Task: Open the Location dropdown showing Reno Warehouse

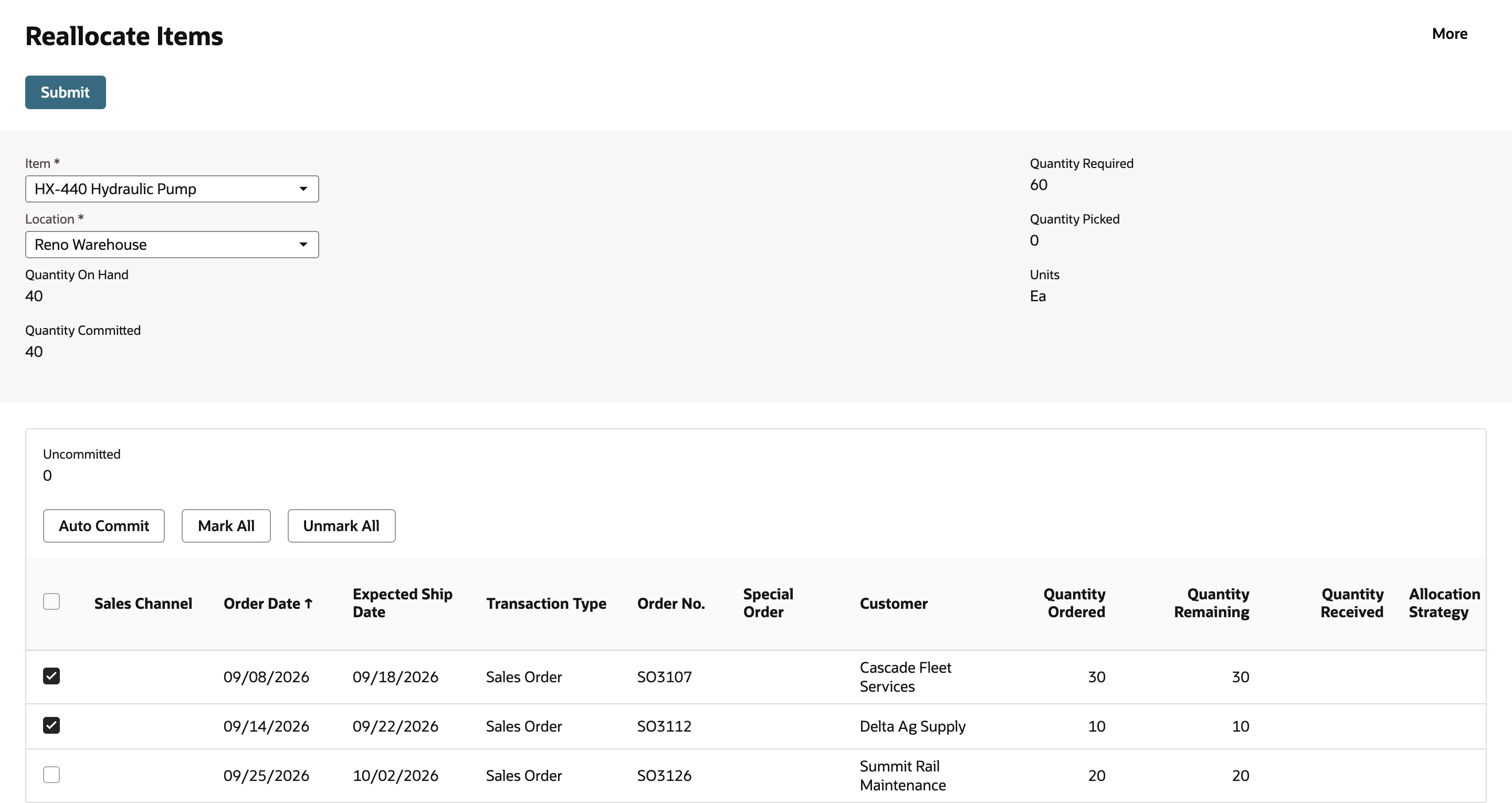Action: point(172,245)
